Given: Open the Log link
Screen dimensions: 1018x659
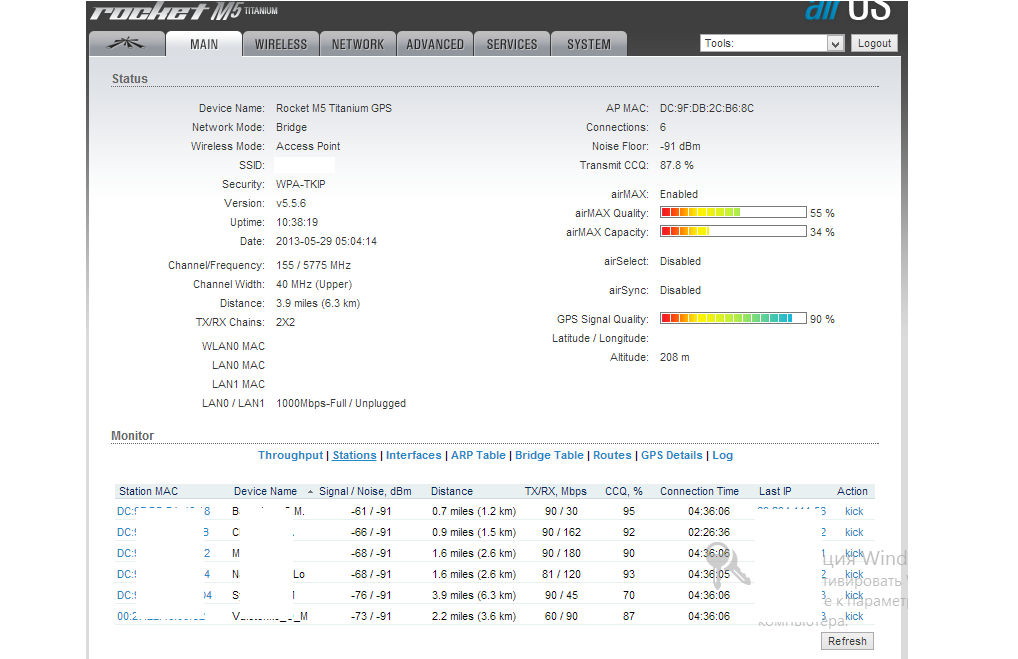Looking at the screenshot, I should (x=722, y=455).
